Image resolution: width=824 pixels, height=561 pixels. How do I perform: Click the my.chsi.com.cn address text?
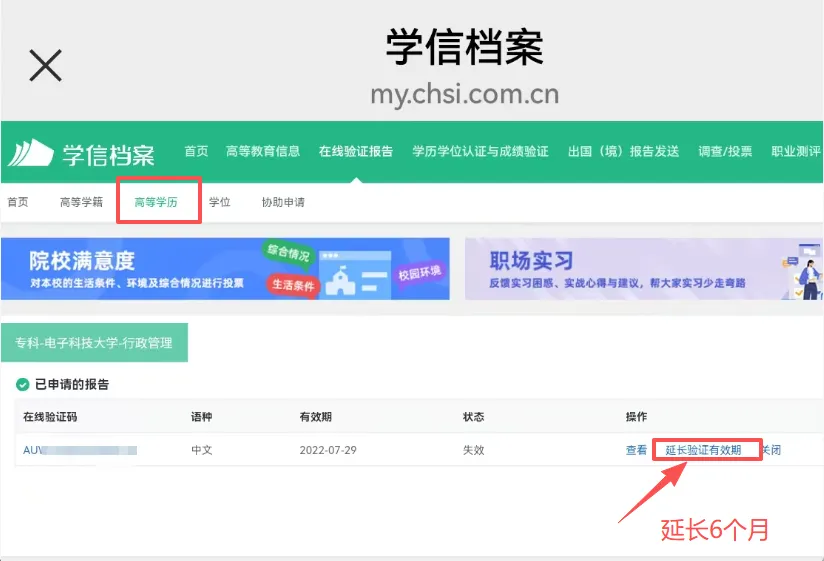tap(465, 95)
